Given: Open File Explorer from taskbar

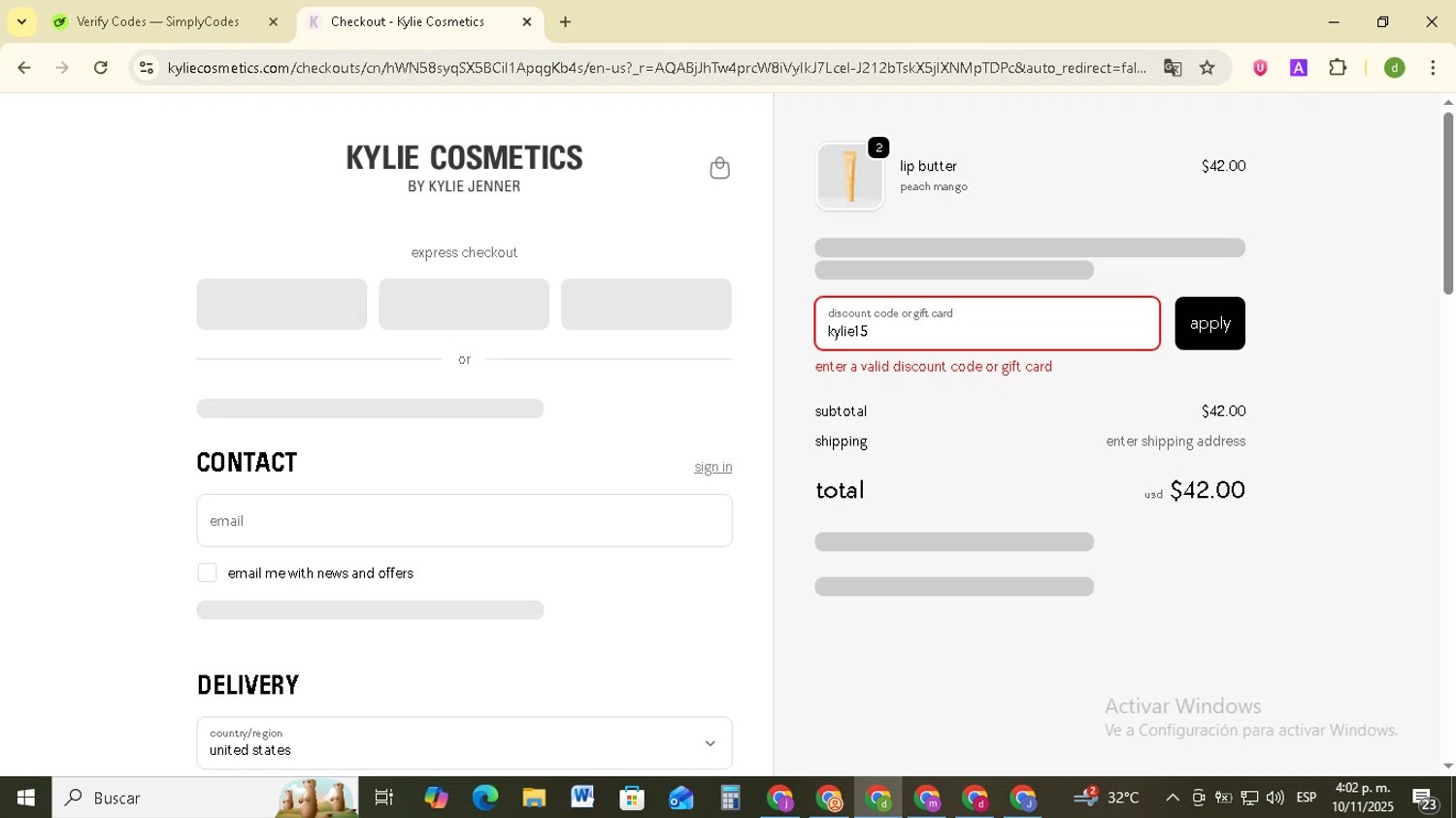Looking at the screenshot, I should tap(534, 798).
